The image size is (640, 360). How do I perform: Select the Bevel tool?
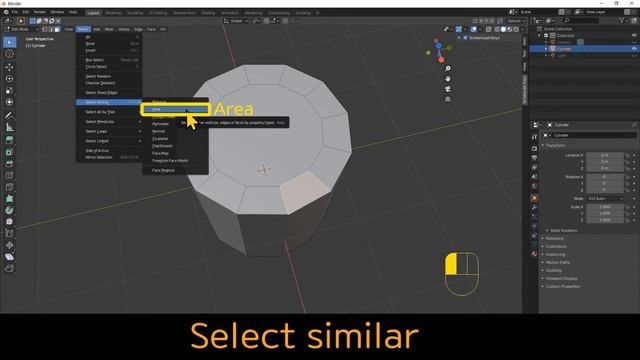click(9, 164)
